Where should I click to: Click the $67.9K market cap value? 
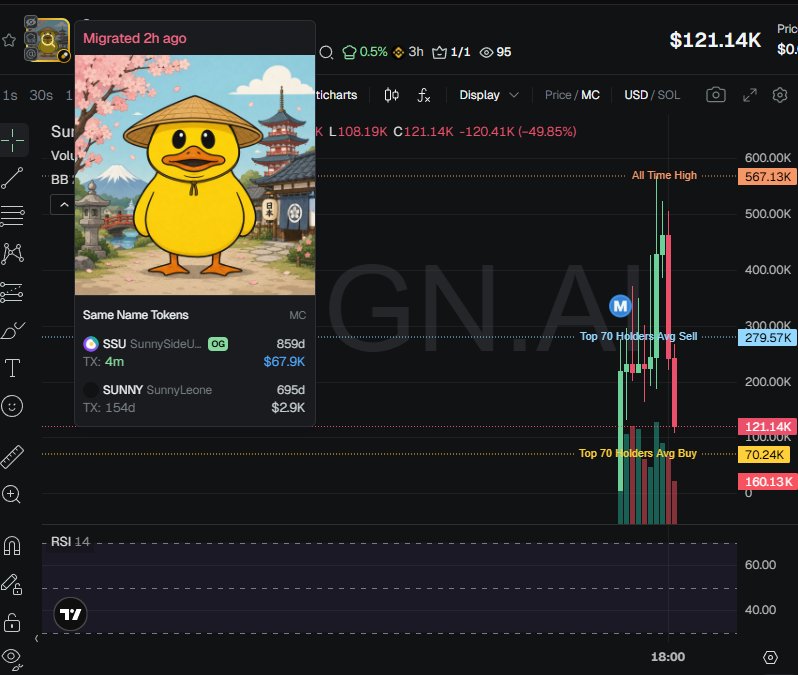[x=284, y=362]
